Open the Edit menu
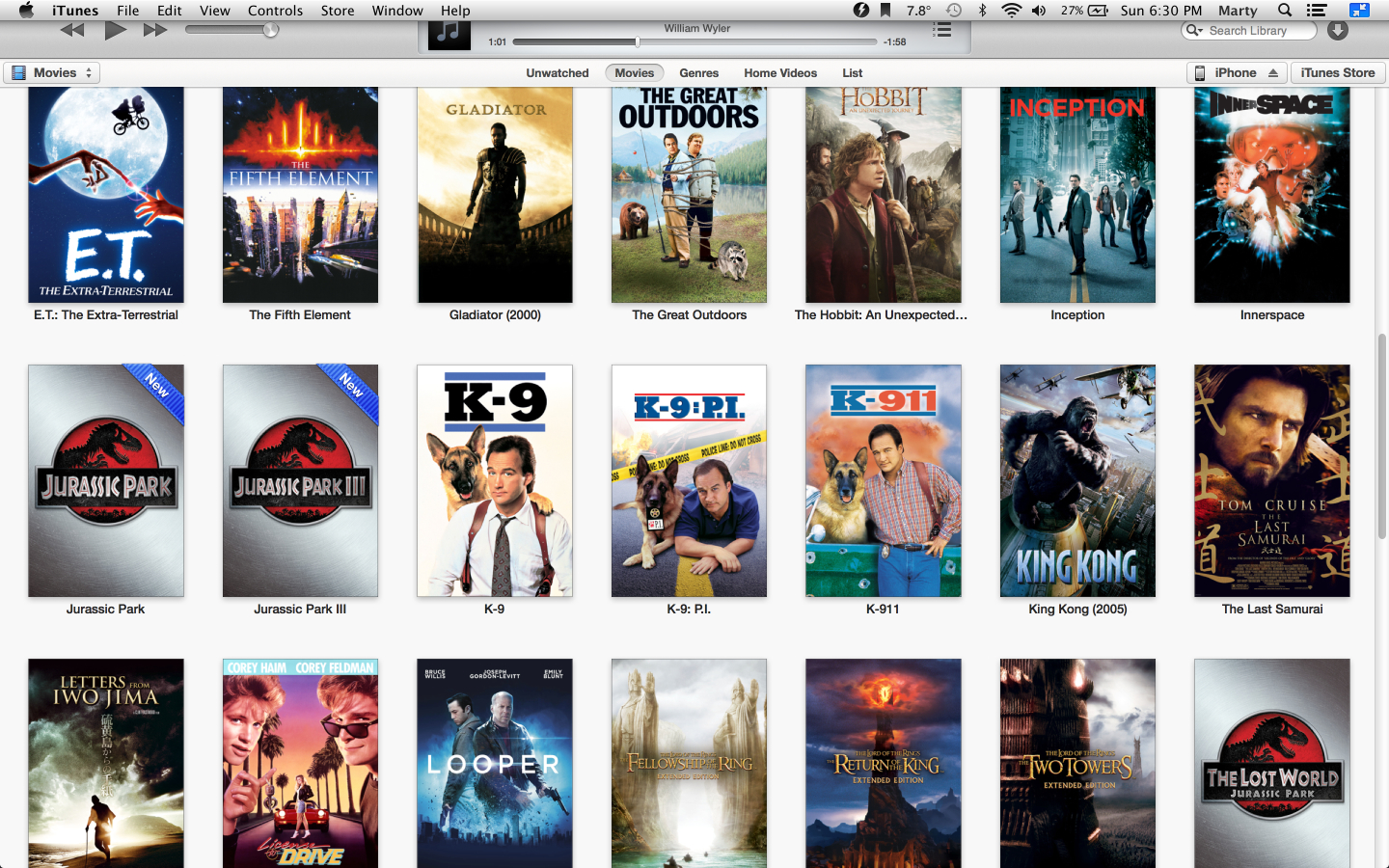Image resolution: width=1389 pixels, height=868 pixels. pyautogui.click(x=170, y=11)
